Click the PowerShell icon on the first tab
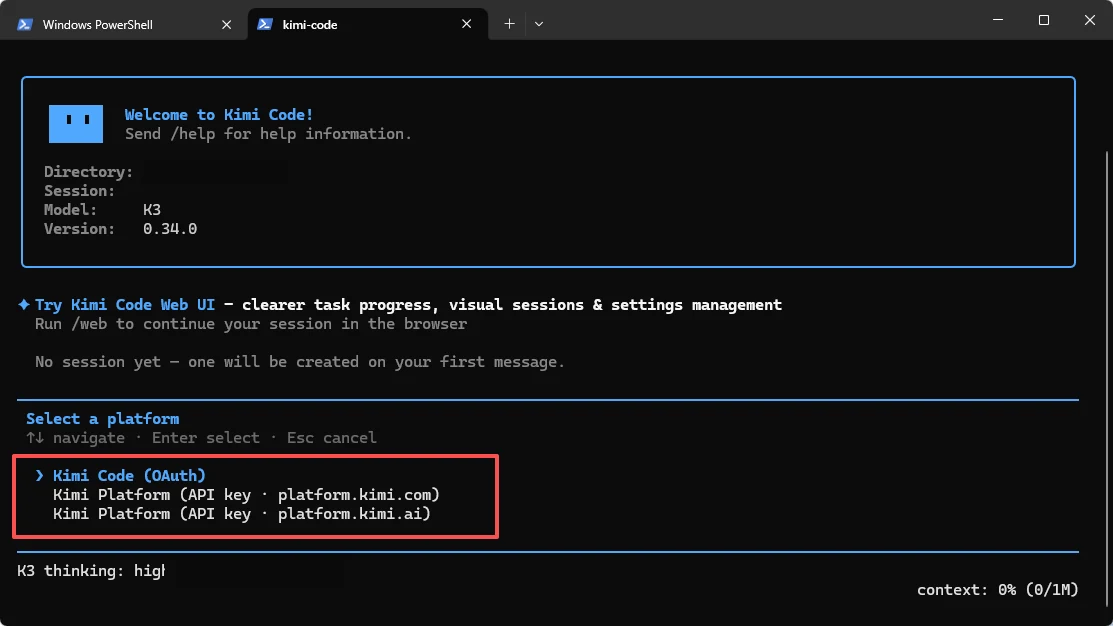 [x=25, y=24]
